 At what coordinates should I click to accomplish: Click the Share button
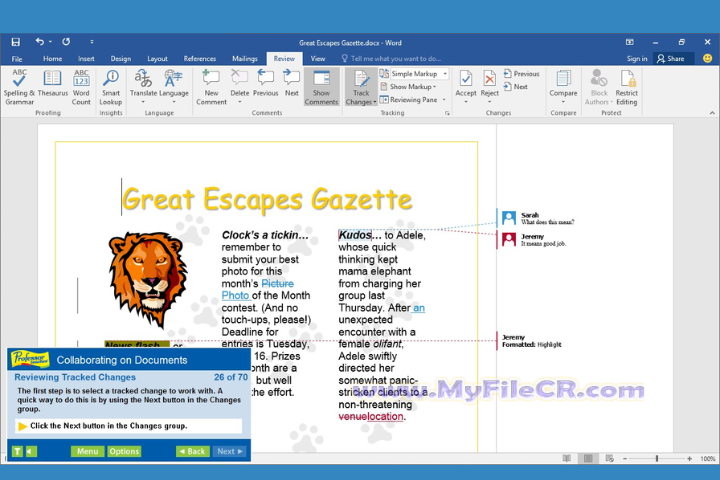pyautogui.click(x=671, y=59)
